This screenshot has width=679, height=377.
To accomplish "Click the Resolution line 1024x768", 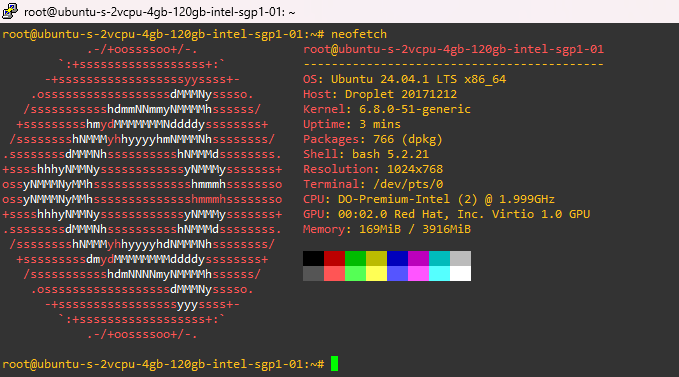I will (373, 169).
